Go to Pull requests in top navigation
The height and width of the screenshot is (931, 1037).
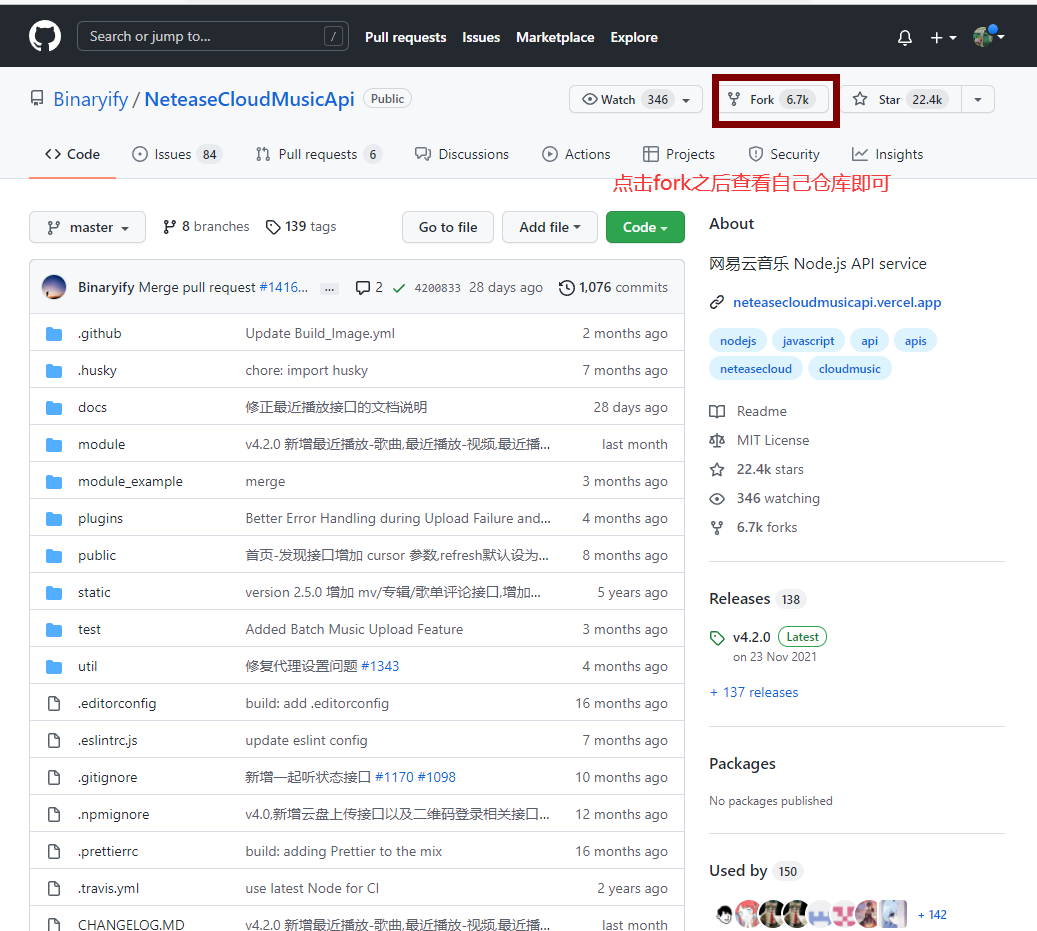pyautogui.click(x=405, y=38)
